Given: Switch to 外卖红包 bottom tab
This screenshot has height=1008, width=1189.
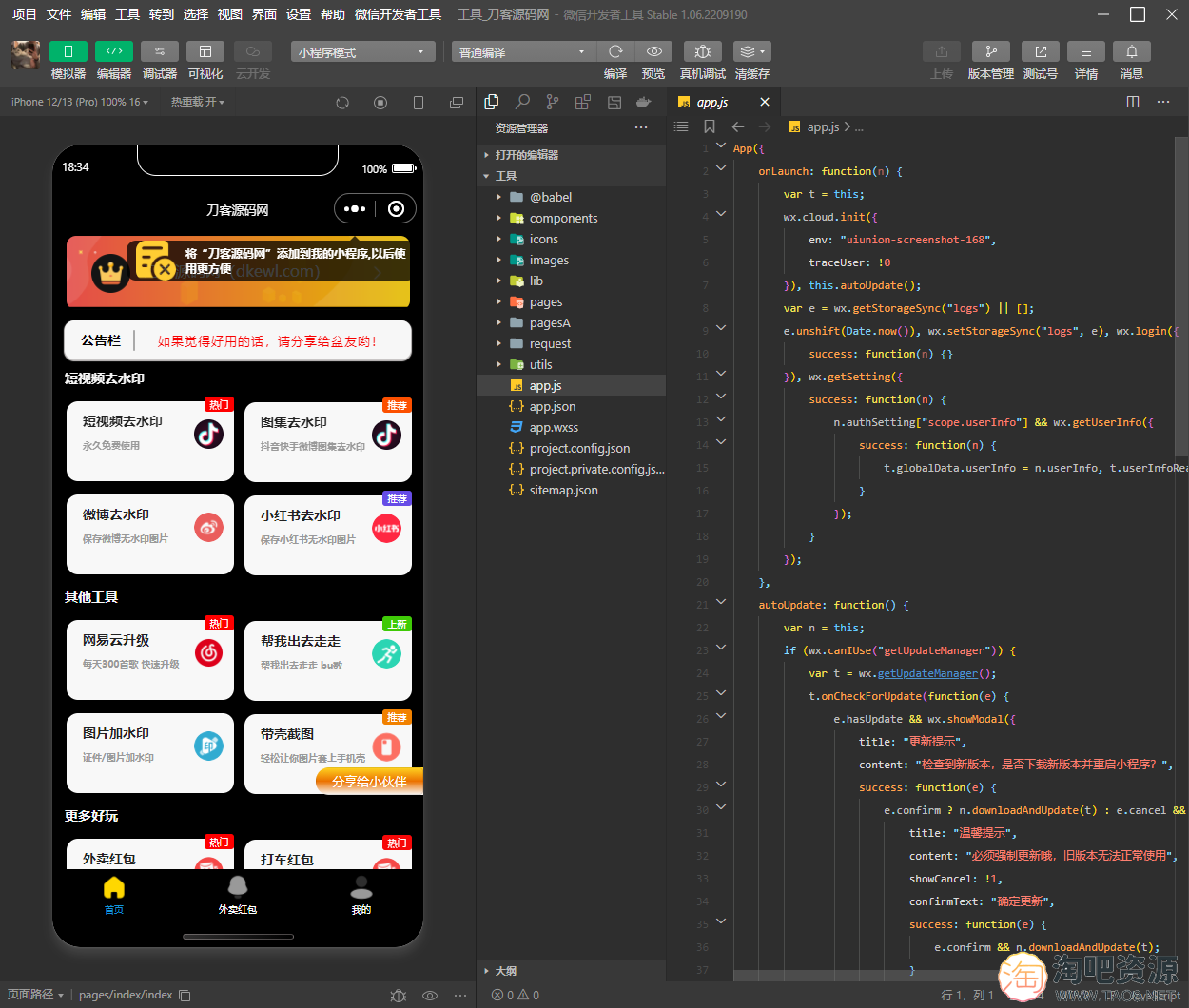Looking at the screenshot, I should 238,895.
